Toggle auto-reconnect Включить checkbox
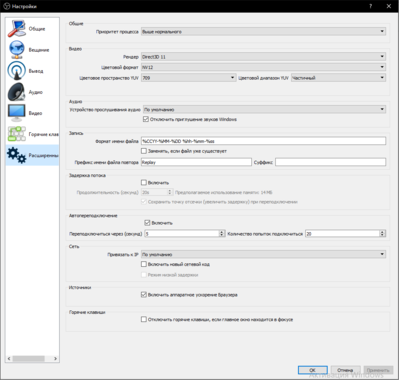The height and width of the screenshot is (380, 399). pos(147,223)
